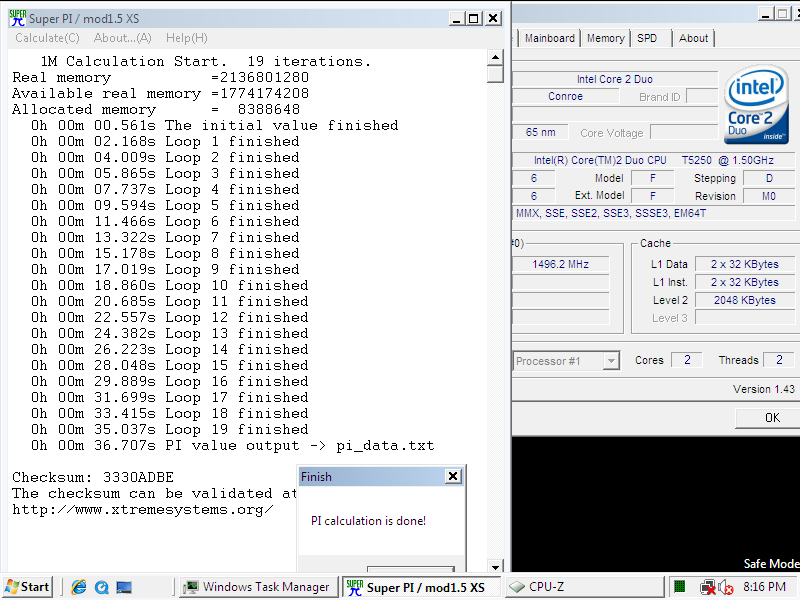Minimize the Super PI window
The image size is (800, 600).
tap(457, 19)
